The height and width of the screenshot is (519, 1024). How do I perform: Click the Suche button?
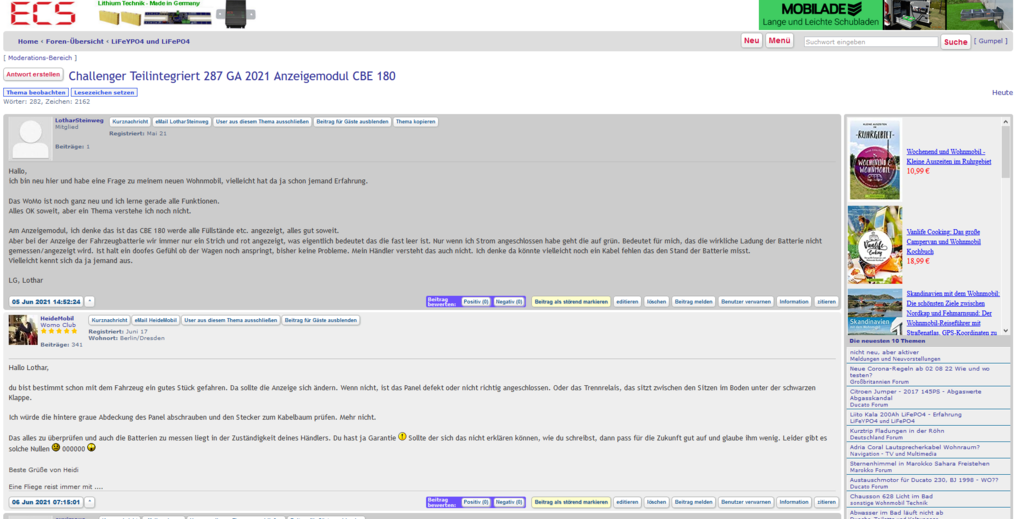point(955,42)
